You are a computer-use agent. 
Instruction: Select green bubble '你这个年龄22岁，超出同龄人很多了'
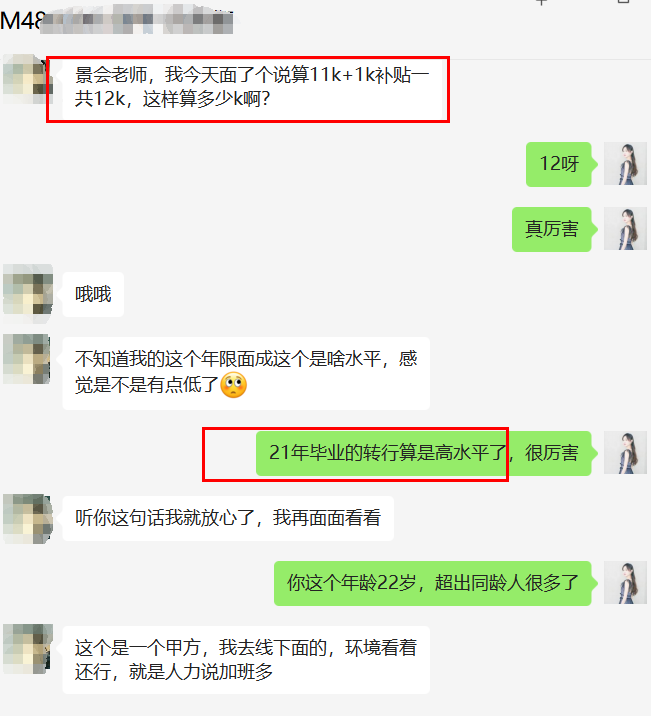pos(433,583)
